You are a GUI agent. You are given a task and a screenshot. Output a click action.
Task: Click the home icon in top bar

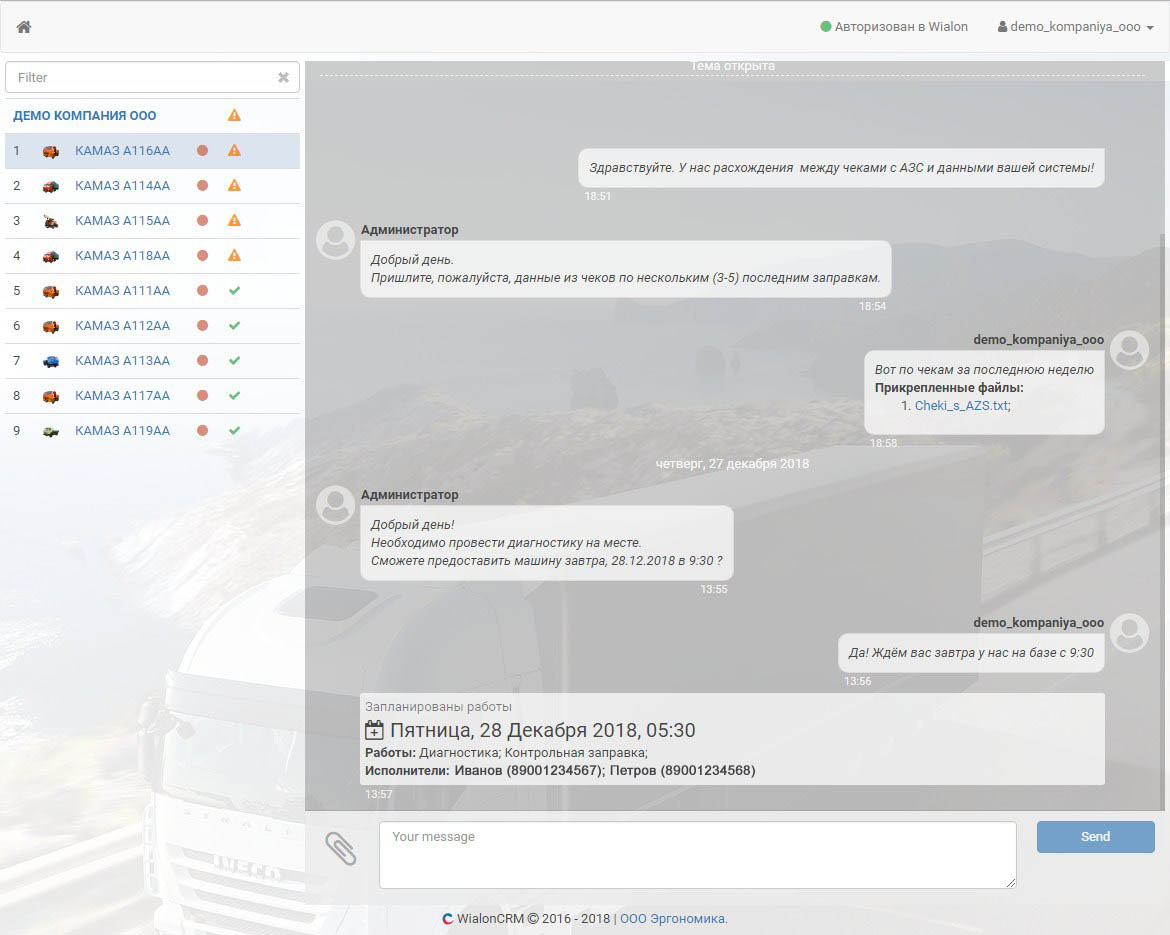(24, 27)
